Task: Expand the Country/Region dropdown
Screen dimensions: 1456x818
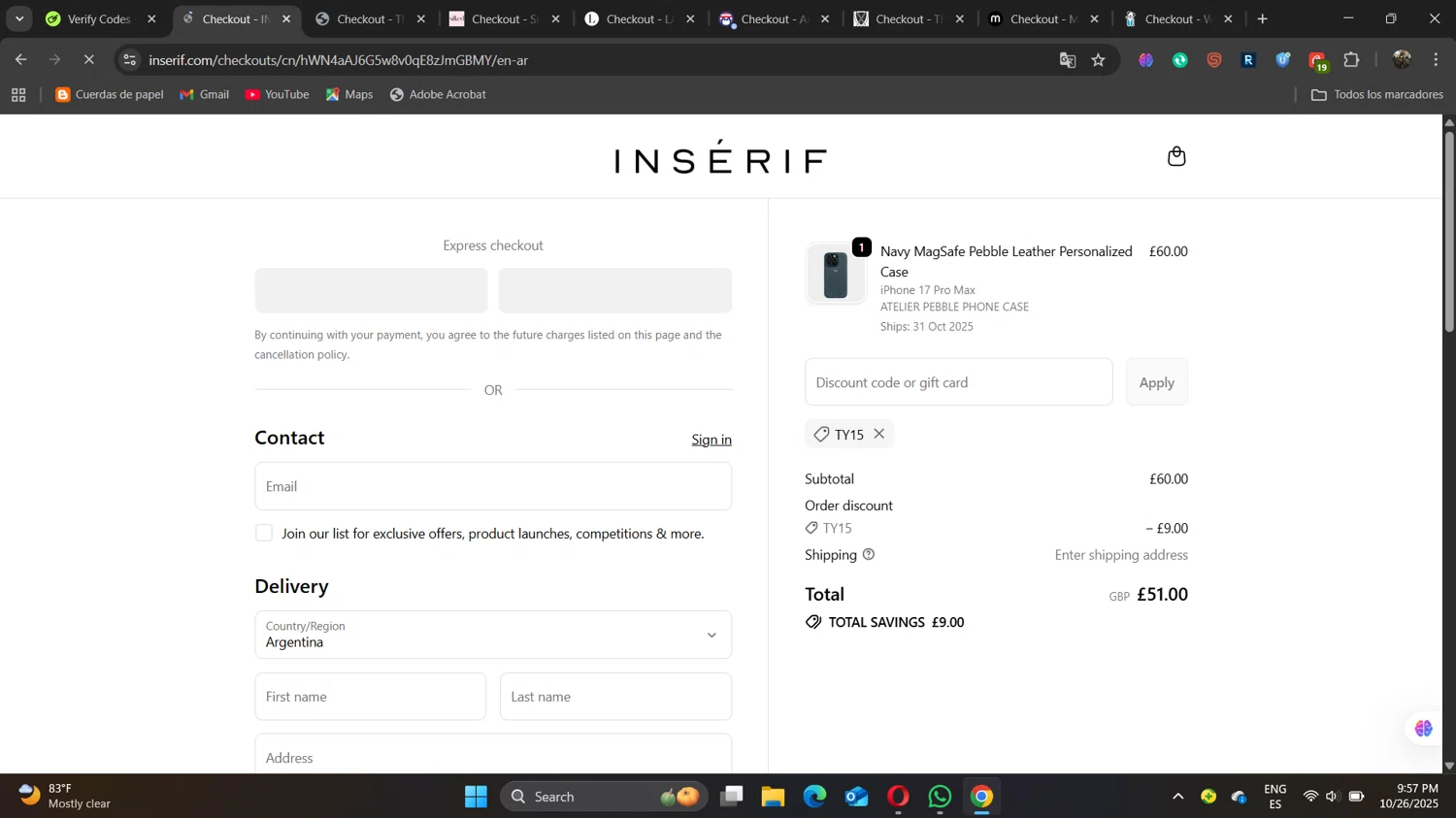Action: [x=493, y=635]
